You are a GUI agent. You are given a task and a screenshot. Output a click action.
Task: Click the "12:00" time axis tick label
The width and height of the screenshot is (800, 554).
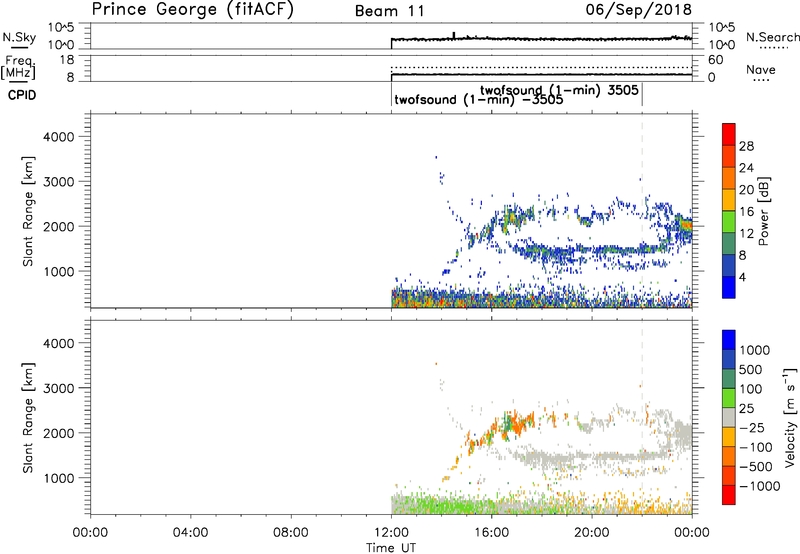391,533
